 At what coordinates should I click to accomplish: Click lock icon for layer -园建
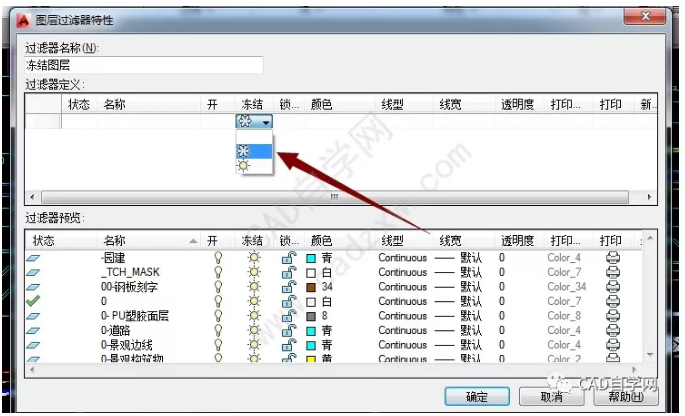coord(288,258)
